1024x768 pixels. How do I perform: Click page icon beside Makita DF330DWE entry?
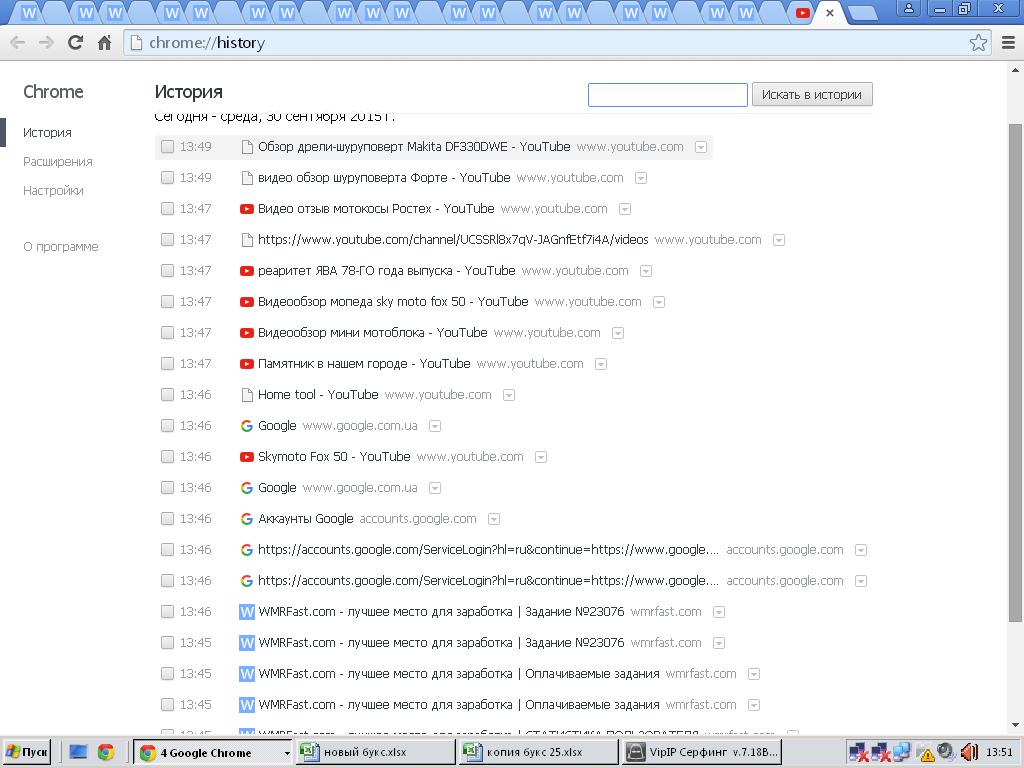pyautogui.click(x=247, y=147)
